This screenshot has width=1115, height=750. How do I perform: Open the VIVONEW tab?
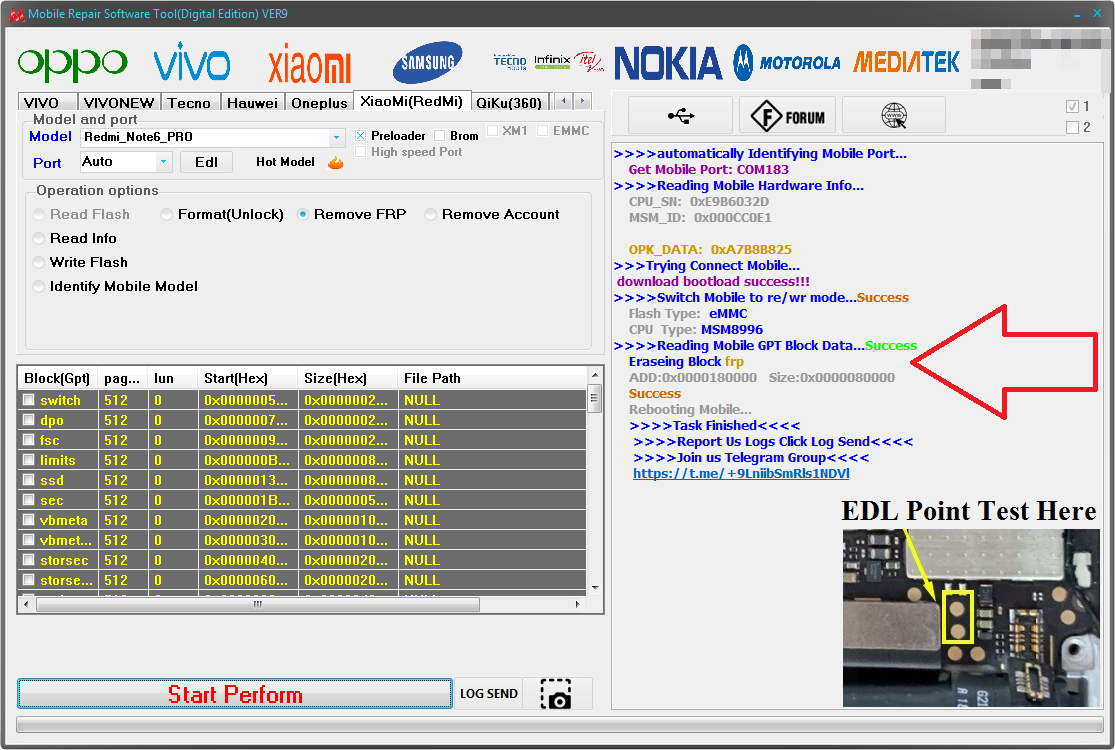point(119,103)
